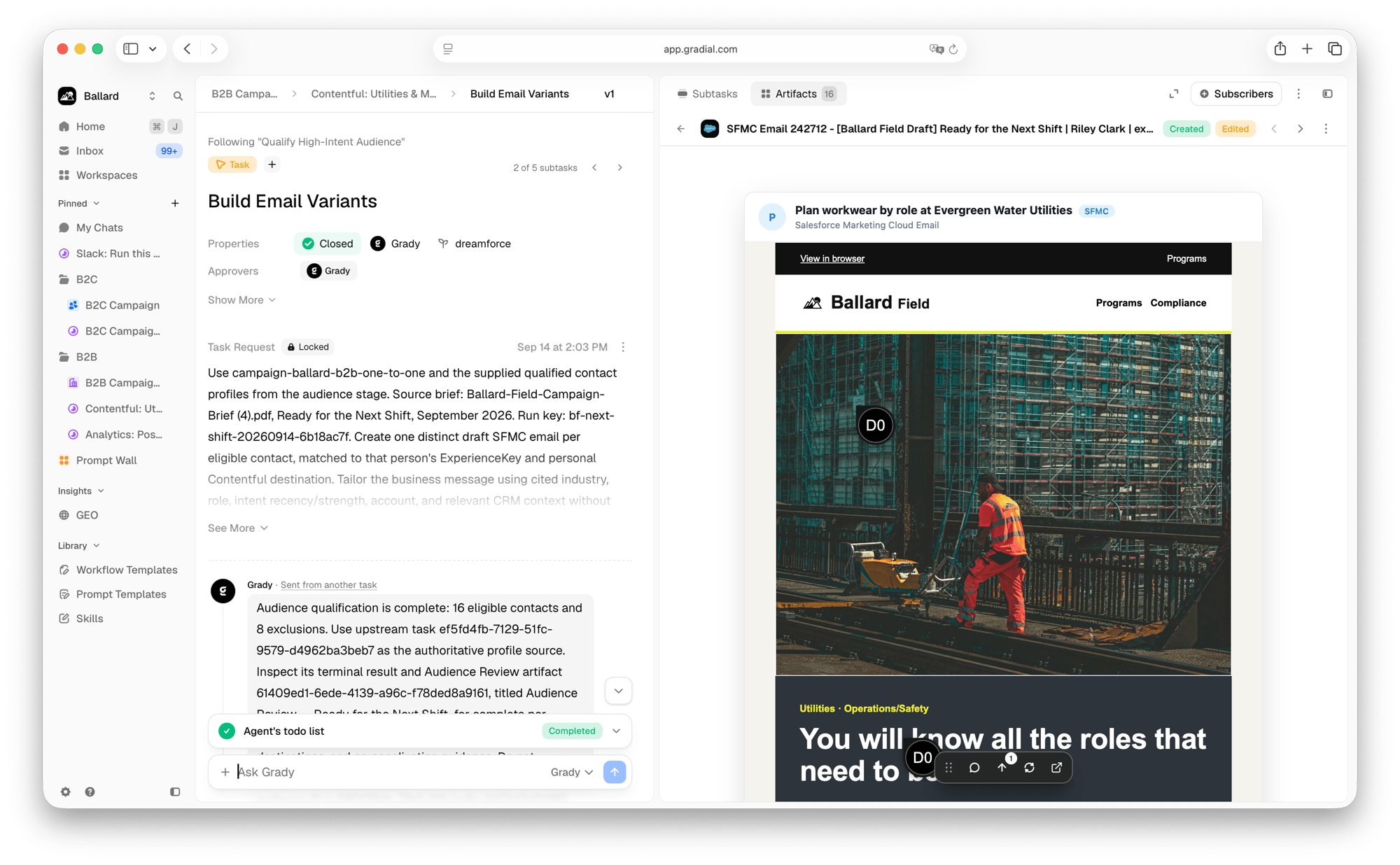
Task: Open Settings gear at sidebar bottom
Action: point(65,792)
